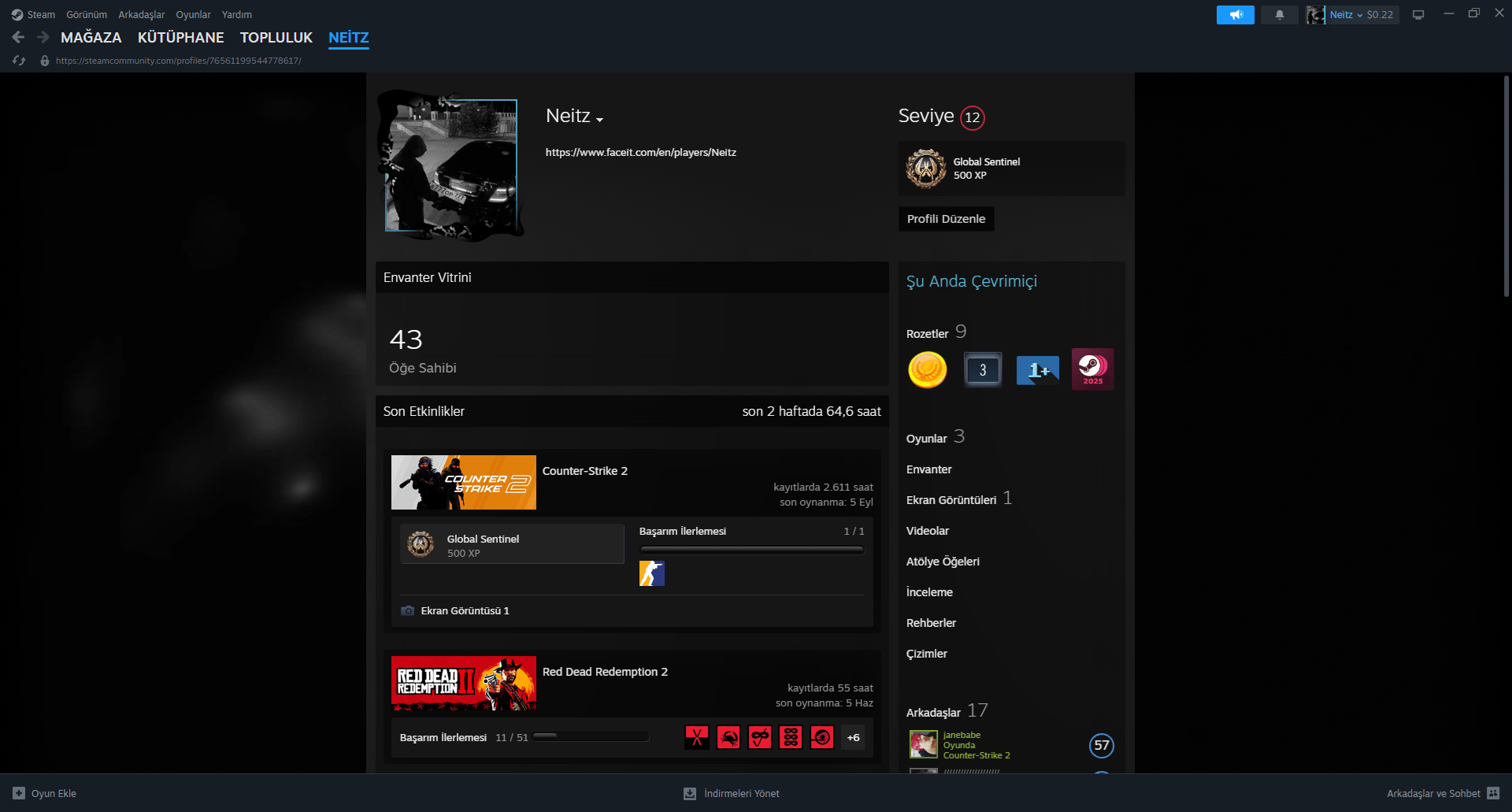Open the Görünüm menu
The height and width of the screenshot is (812, 1512).
(x=87, y=15)
